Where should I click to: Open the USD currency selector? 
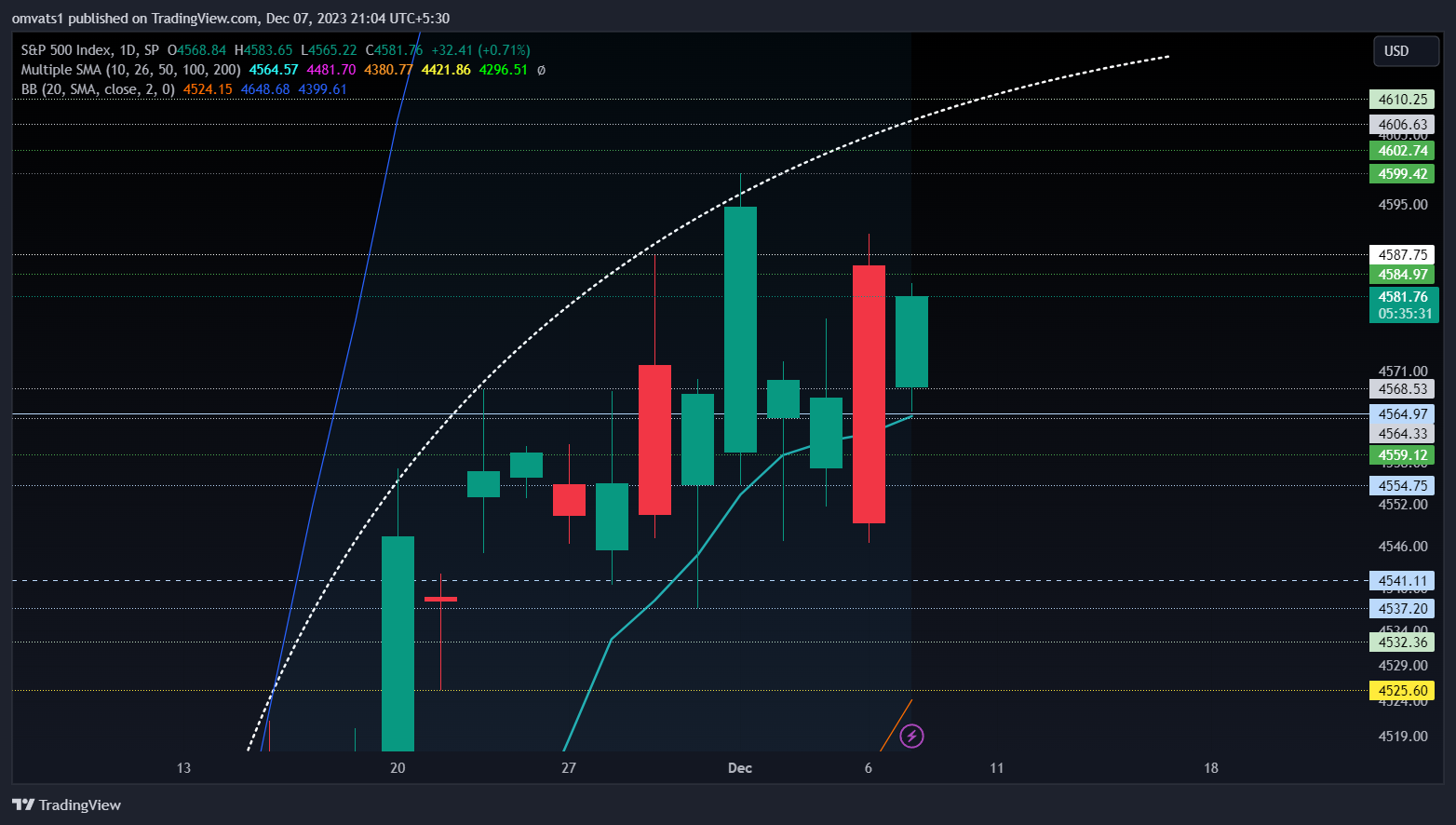pos(1406,51)
